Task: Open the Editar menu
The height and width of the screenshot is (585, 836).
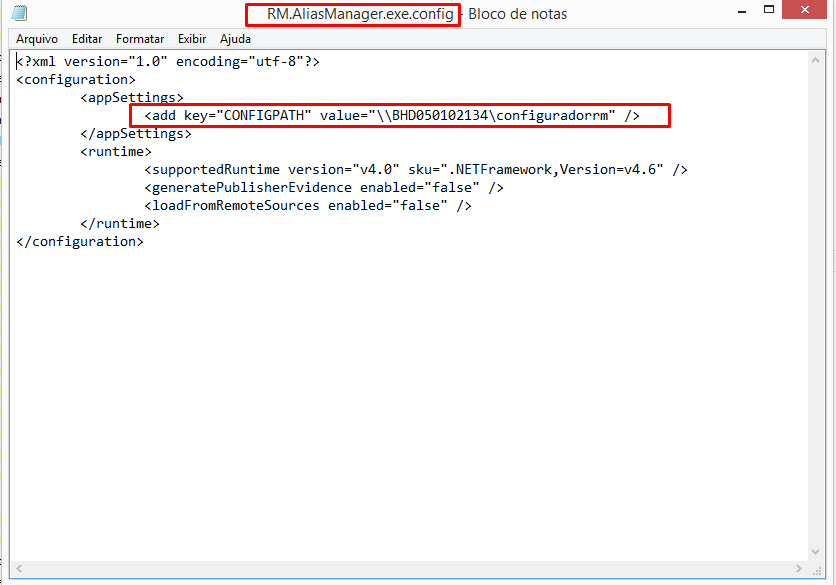Action: click(87, 39)
